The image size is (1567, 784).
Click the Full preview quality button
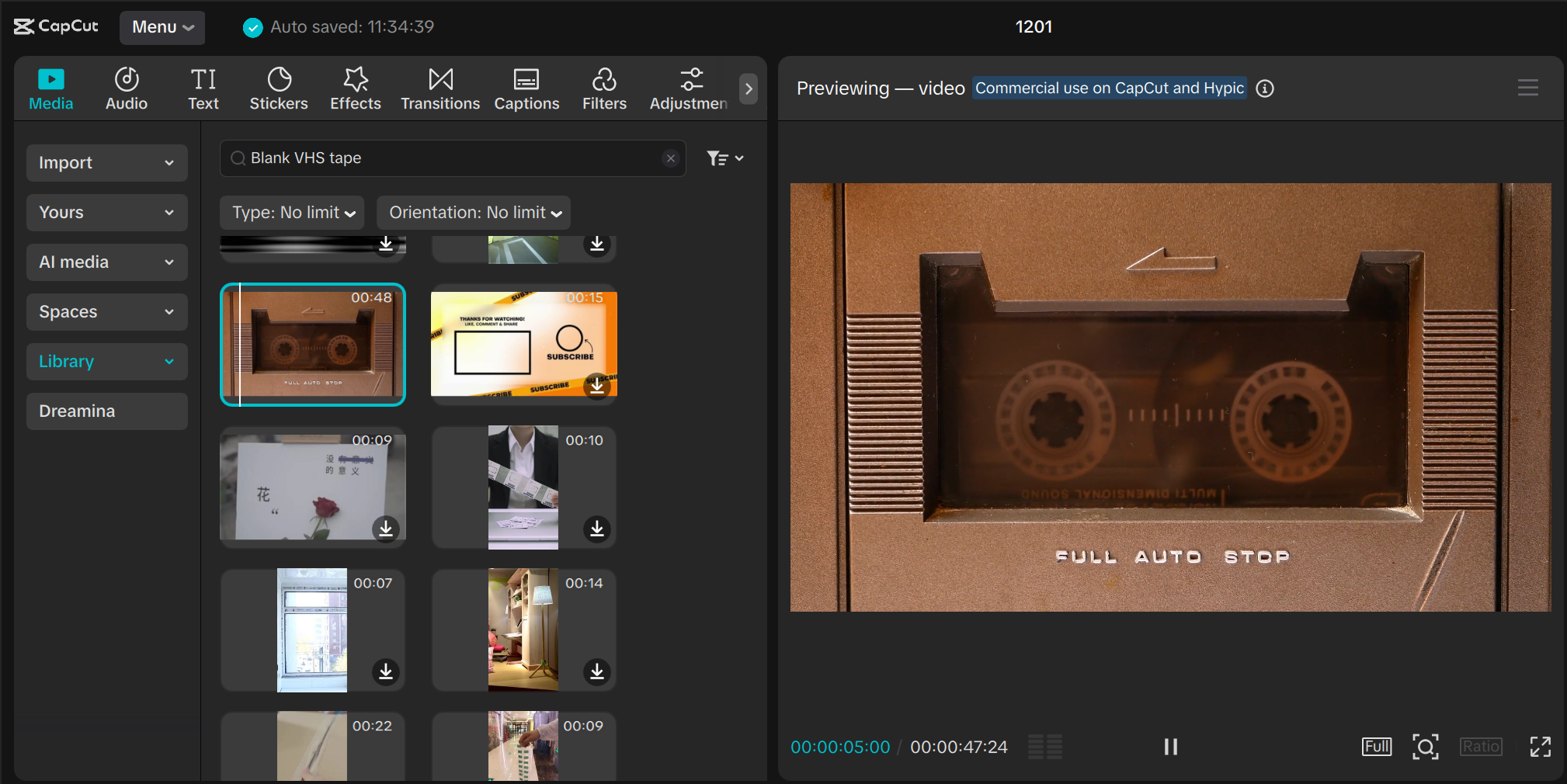[x=1377, y=747]
